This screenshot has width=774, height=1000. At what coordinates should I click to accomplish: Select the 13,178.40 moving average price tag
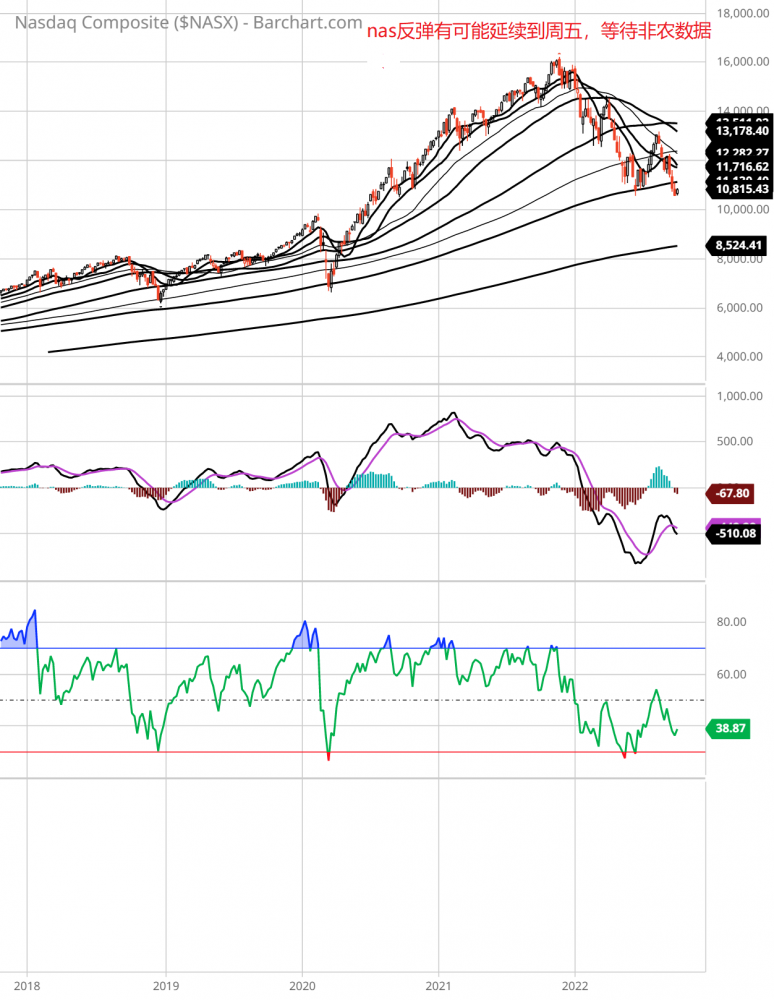coord(742,130)
